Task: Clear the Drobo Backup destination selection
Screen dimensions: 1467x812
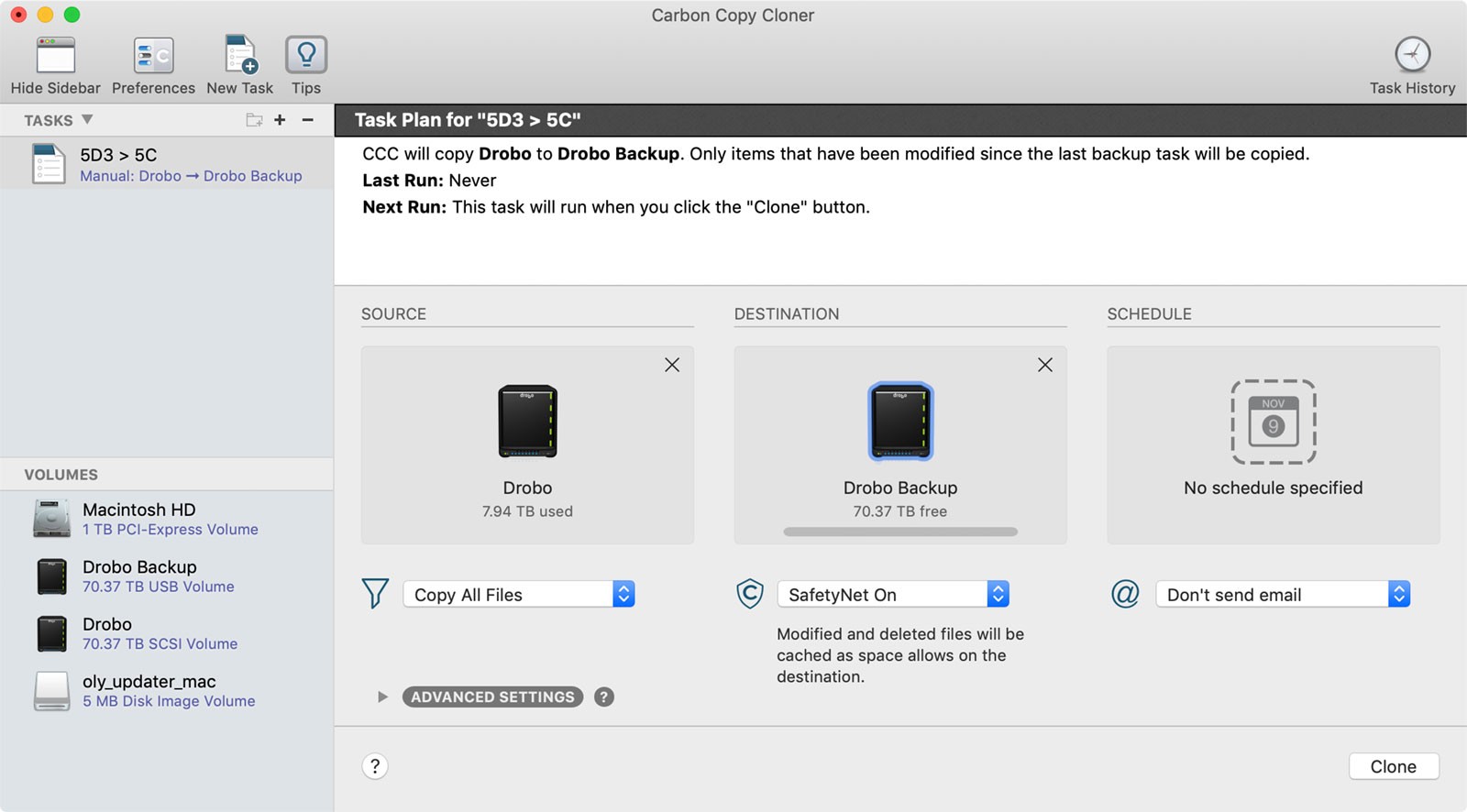Action: pos(1045,365)
